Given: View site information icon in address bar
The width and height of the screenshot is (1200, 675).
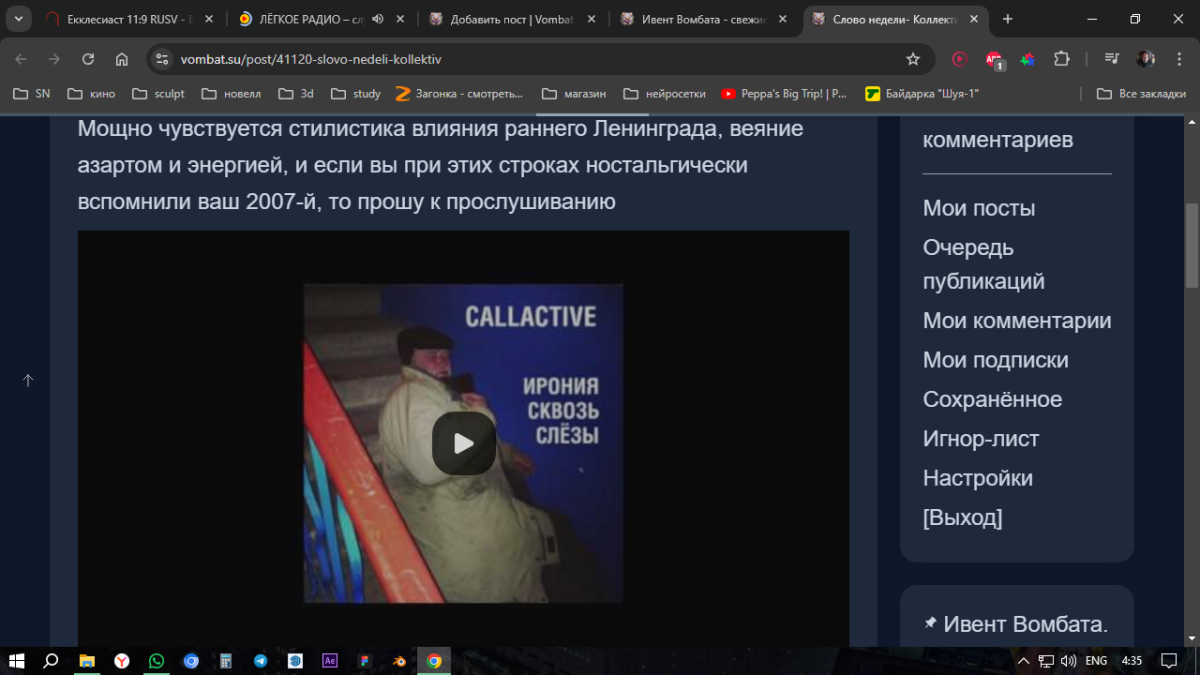Looking at the screenshot, I should [163, 59].
